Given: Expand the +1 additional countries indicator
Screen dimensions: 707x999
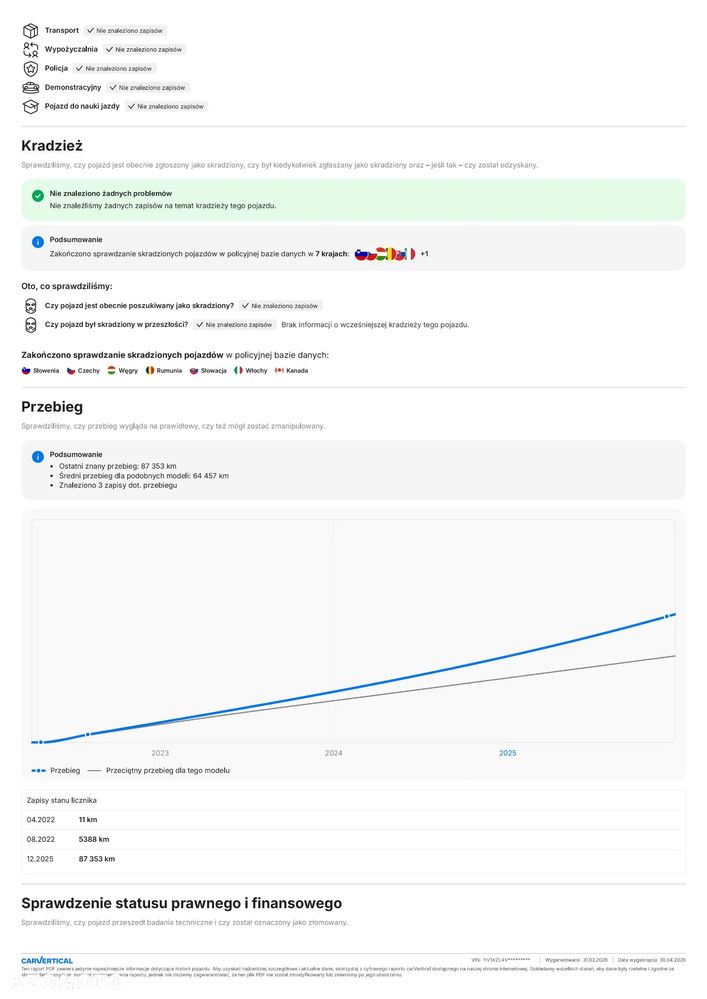Looking at the screenshot, I should pos(424,254).
